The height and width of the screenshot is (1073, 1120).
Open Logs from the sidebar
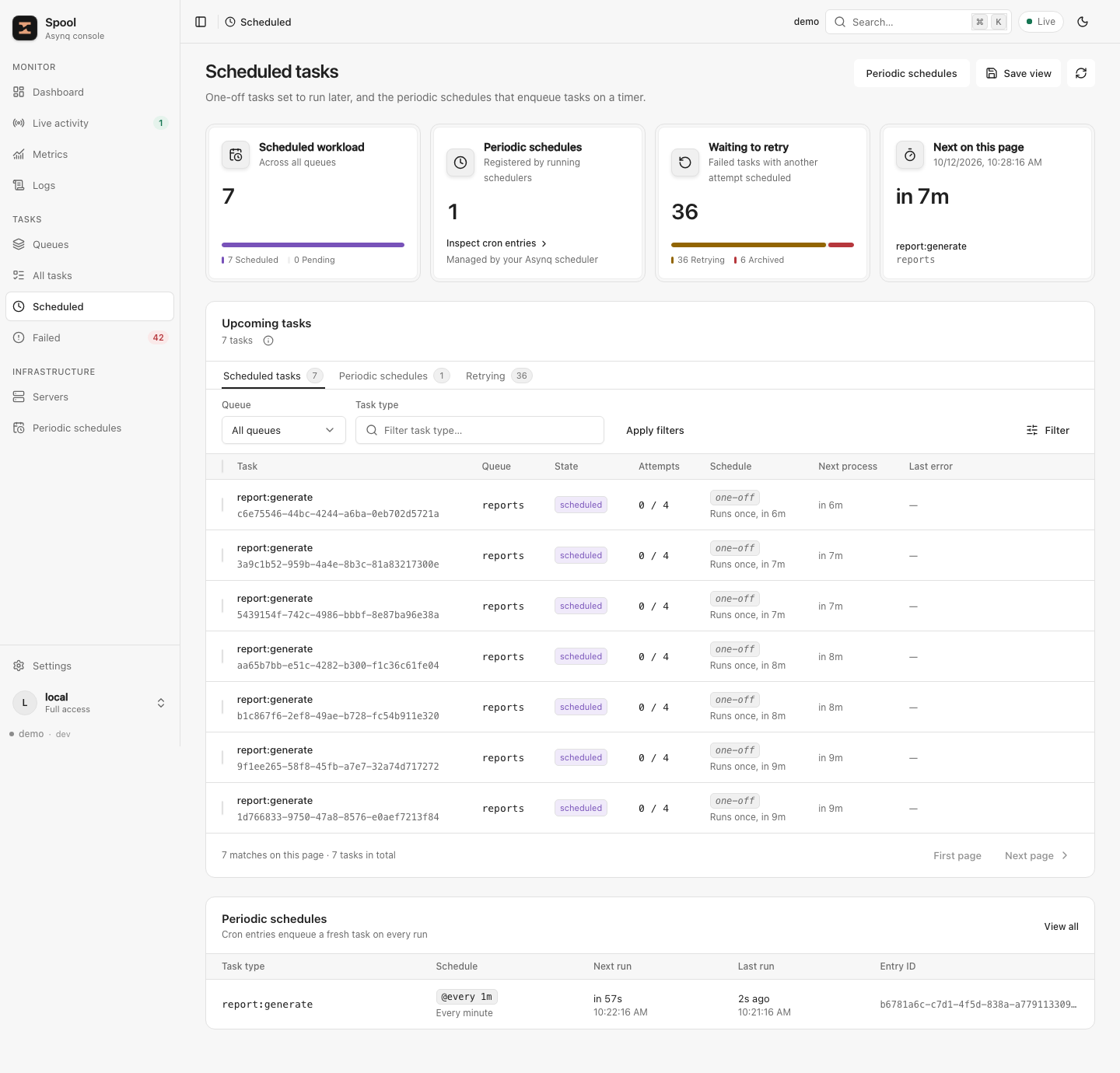coord(89,185)
